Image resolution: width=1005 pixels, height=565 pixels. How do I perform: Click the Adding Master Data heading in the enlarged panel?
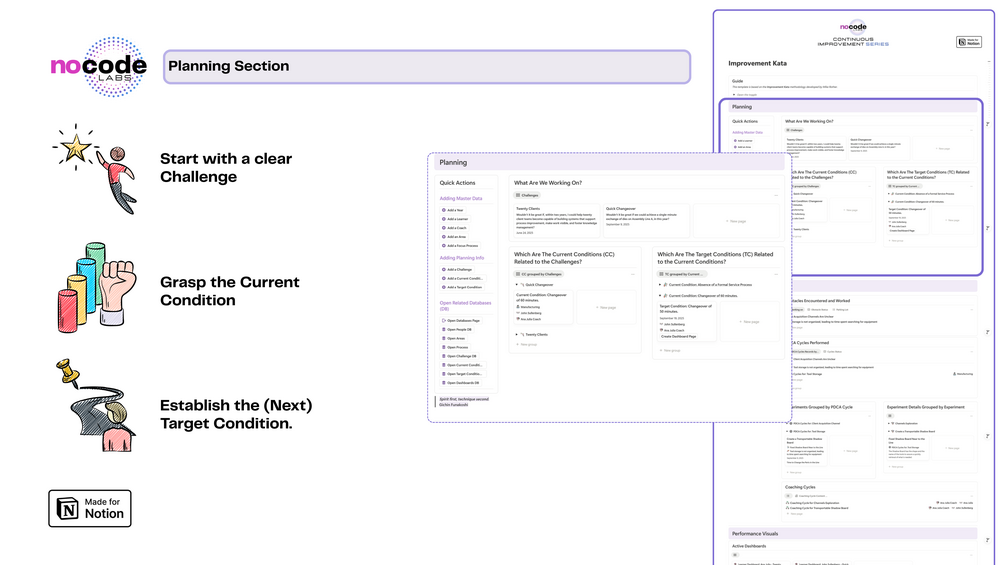[x=461, y=199]
